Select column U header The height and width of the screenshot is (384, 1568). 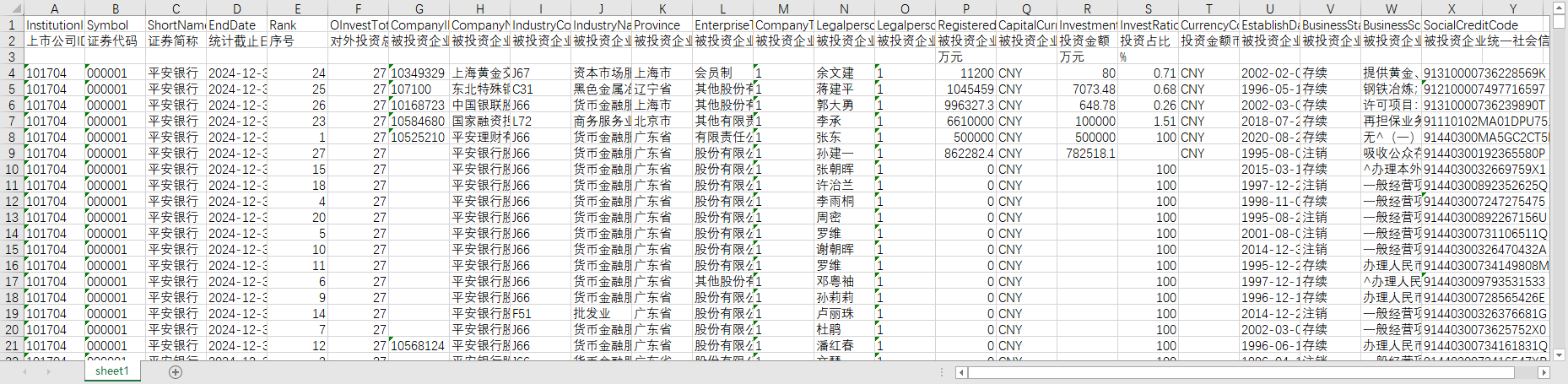click(1269, 8)
